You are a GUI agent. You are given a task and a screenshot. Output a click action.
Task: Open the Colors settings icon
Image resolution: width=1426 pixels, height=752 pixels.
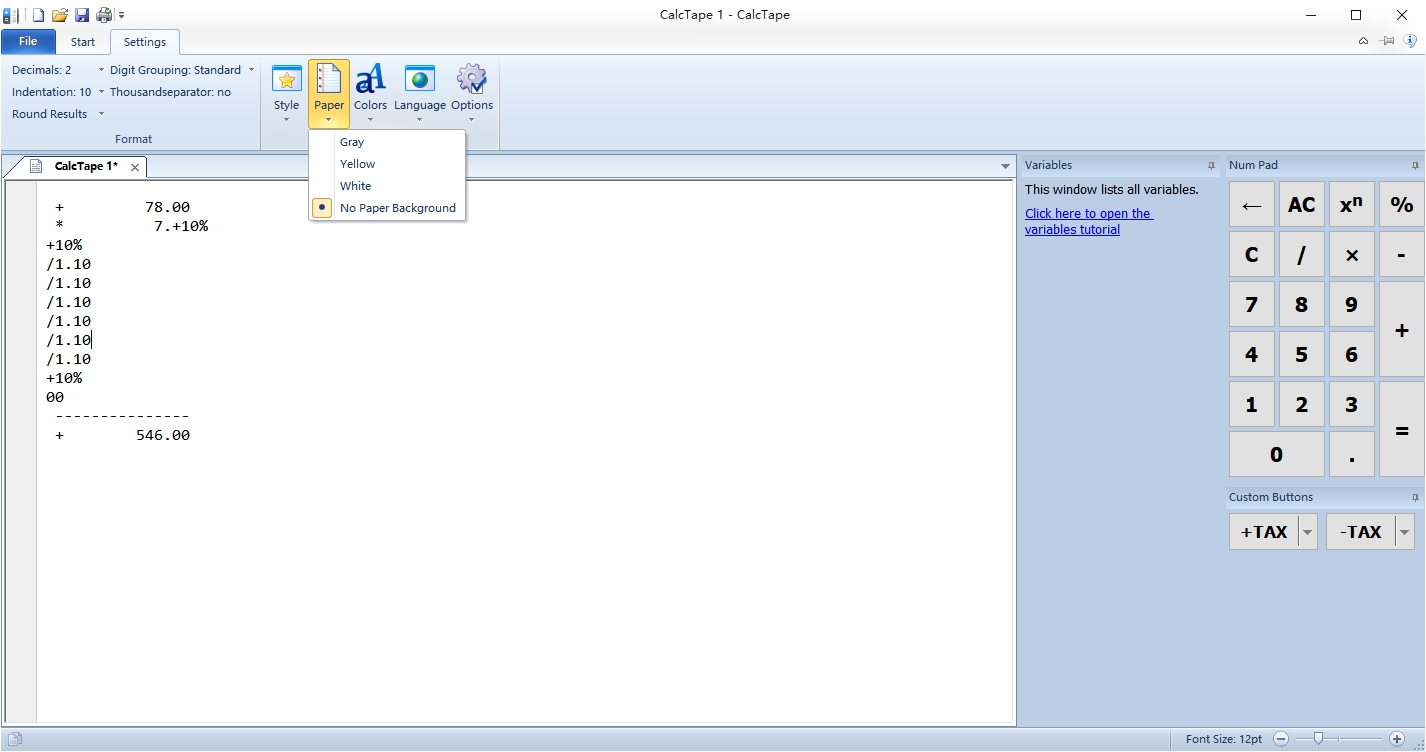coord(370,81)
